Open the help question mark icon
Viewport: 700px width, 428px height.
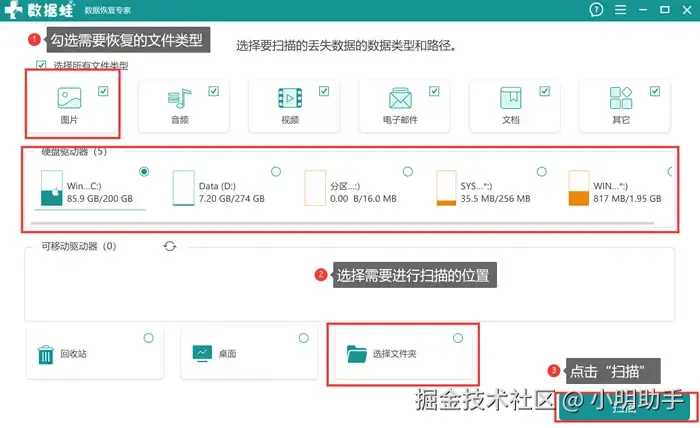596,9
